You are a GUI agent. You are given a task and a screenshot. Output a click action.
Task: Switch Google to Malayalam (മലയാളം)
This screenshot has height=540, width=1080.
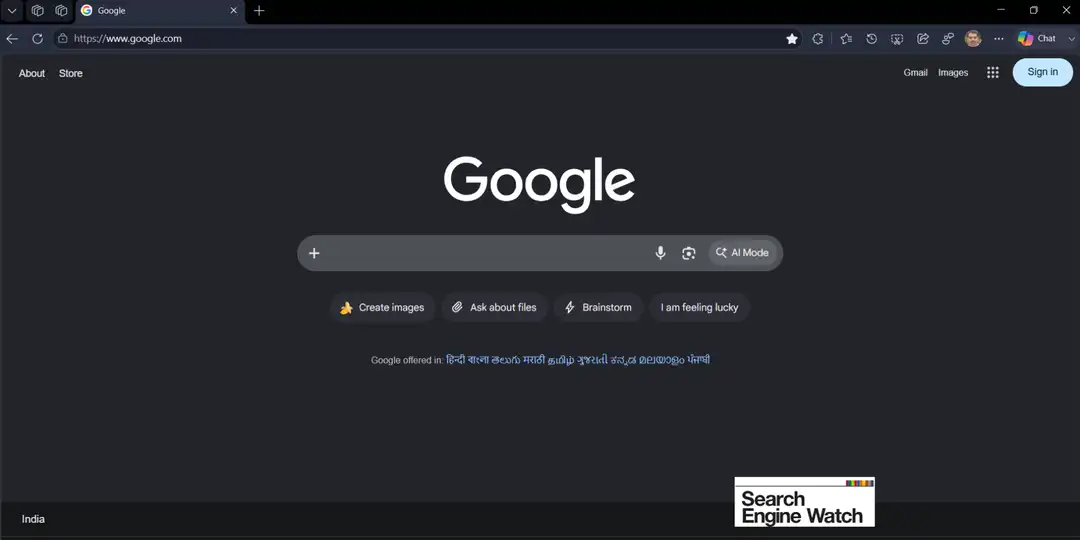[662, 360]
